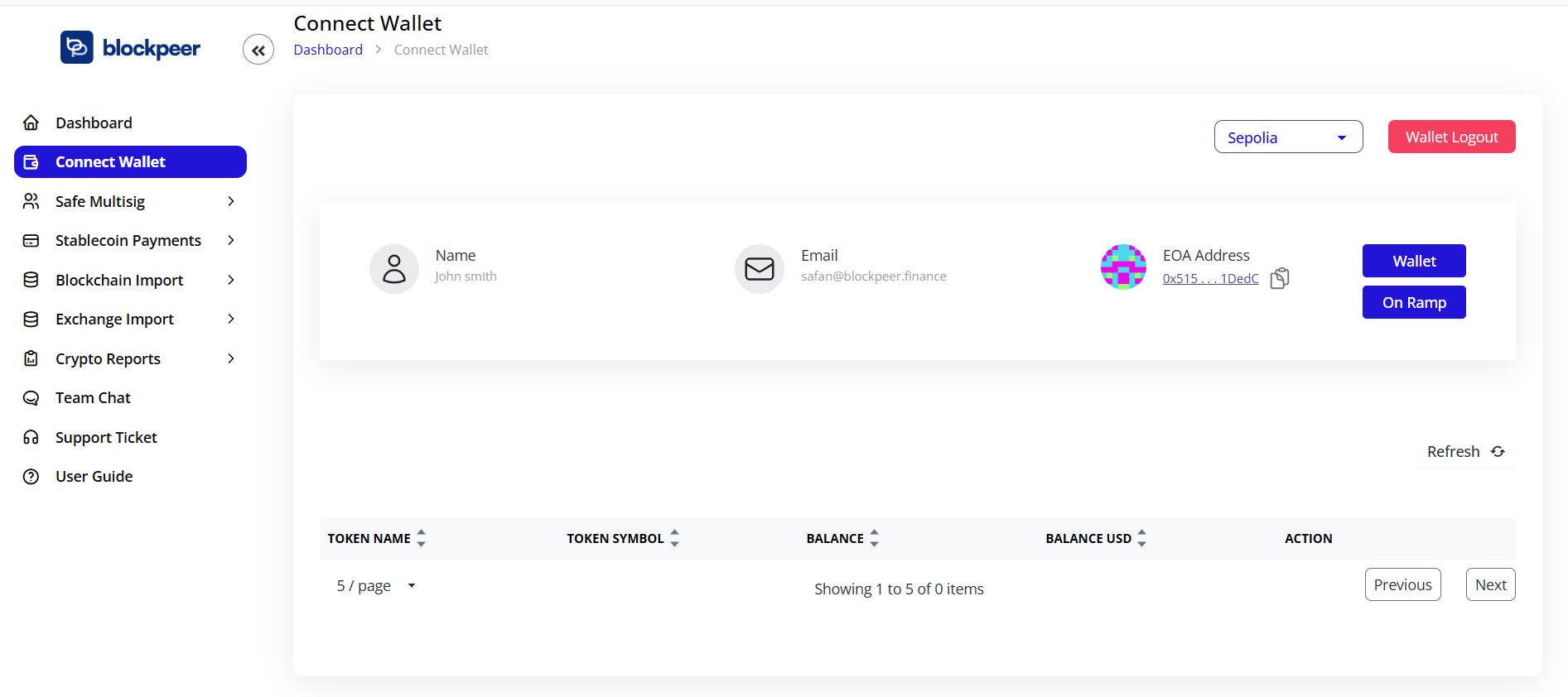1568x697 pixels.
Task: Click the Dashboard home icon in sidebar
Action: (x=31, y=123)
